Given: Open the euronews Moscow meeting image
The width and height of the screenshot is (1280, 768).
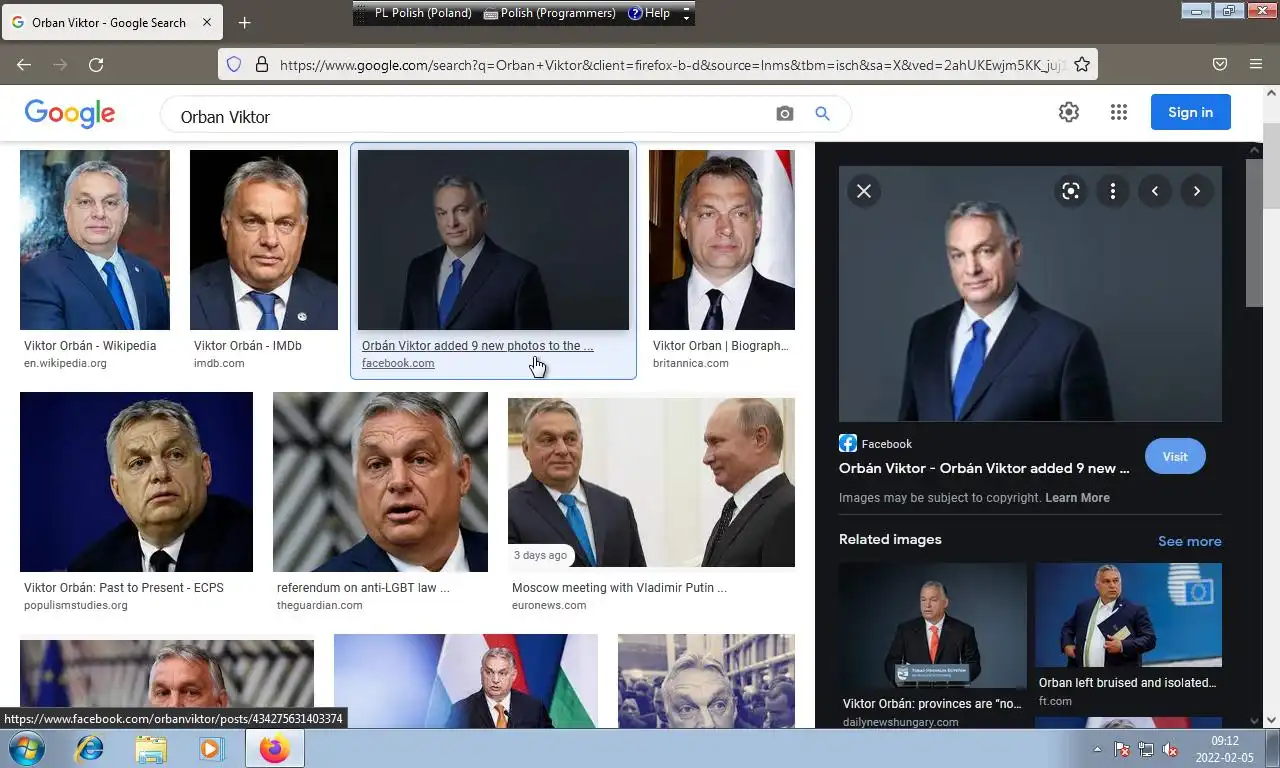Looking at the screenshot, I should pyautogui.click(x=651, y=482).
